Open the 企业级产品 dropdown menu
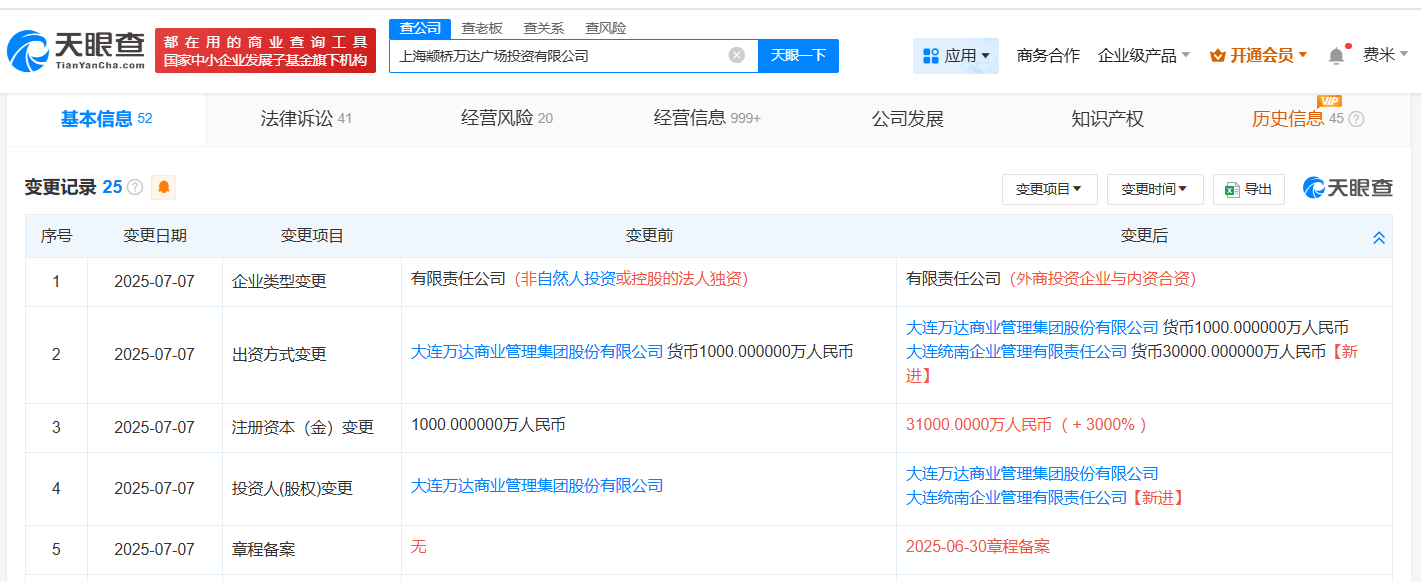Screen dimensions: 1421x582 1144,56
